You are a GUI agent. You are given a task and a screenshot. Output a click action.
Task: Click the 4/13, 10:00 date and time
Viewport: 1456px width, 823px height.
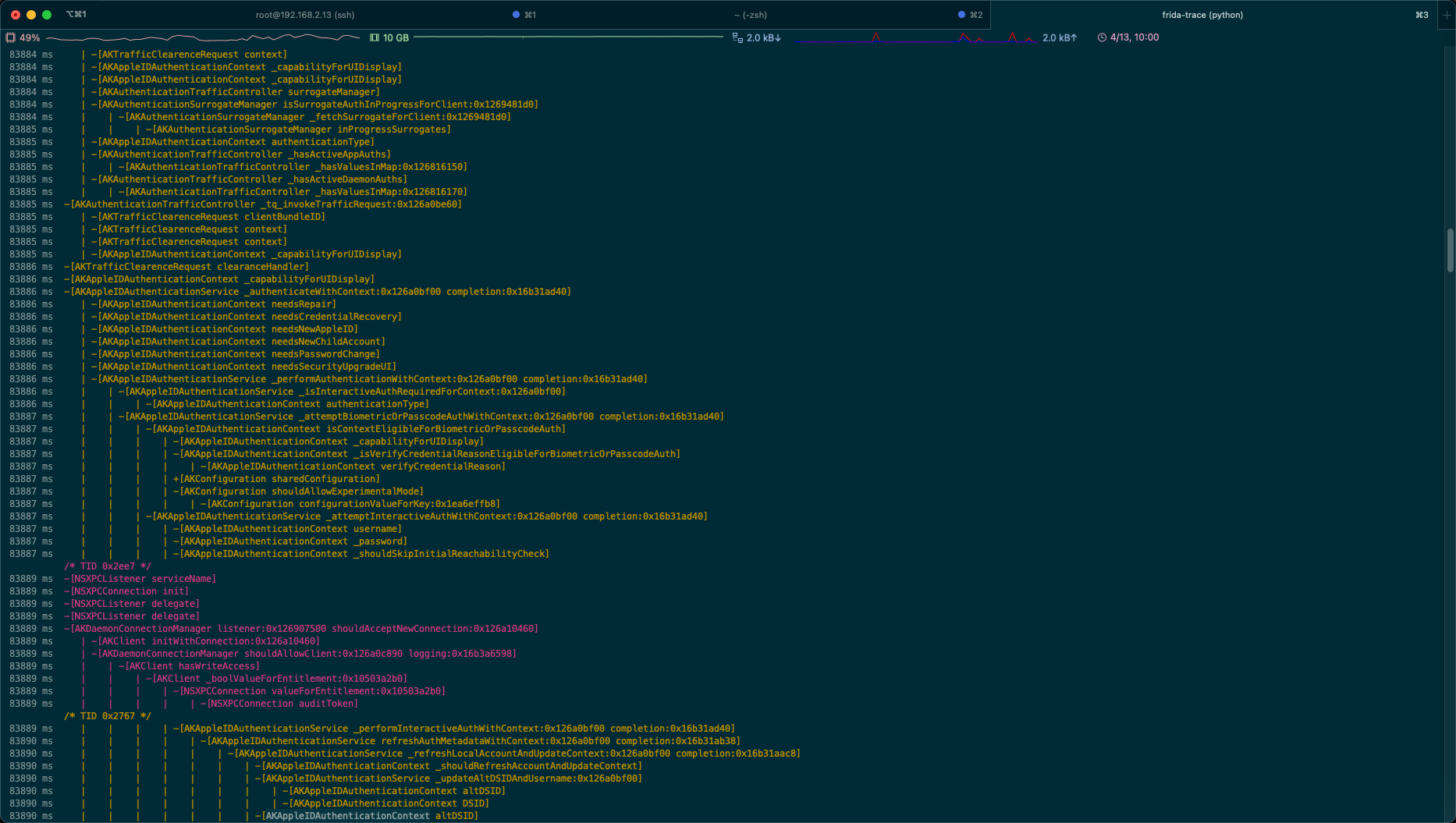1135,37
